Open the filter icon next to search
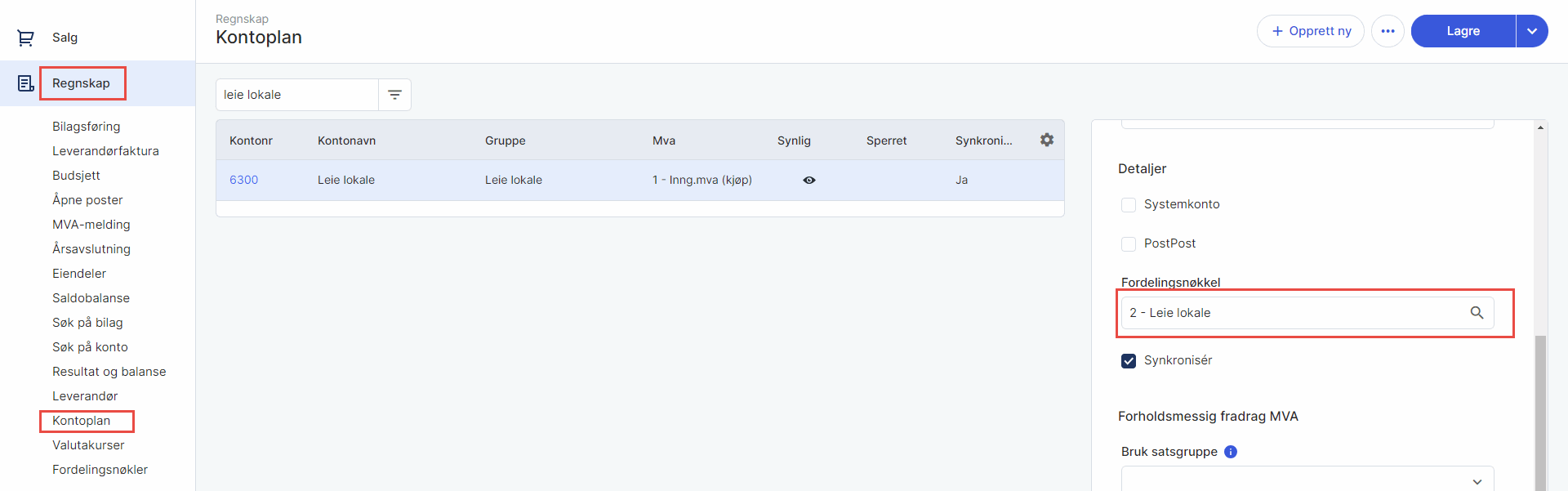 (394, 95)
